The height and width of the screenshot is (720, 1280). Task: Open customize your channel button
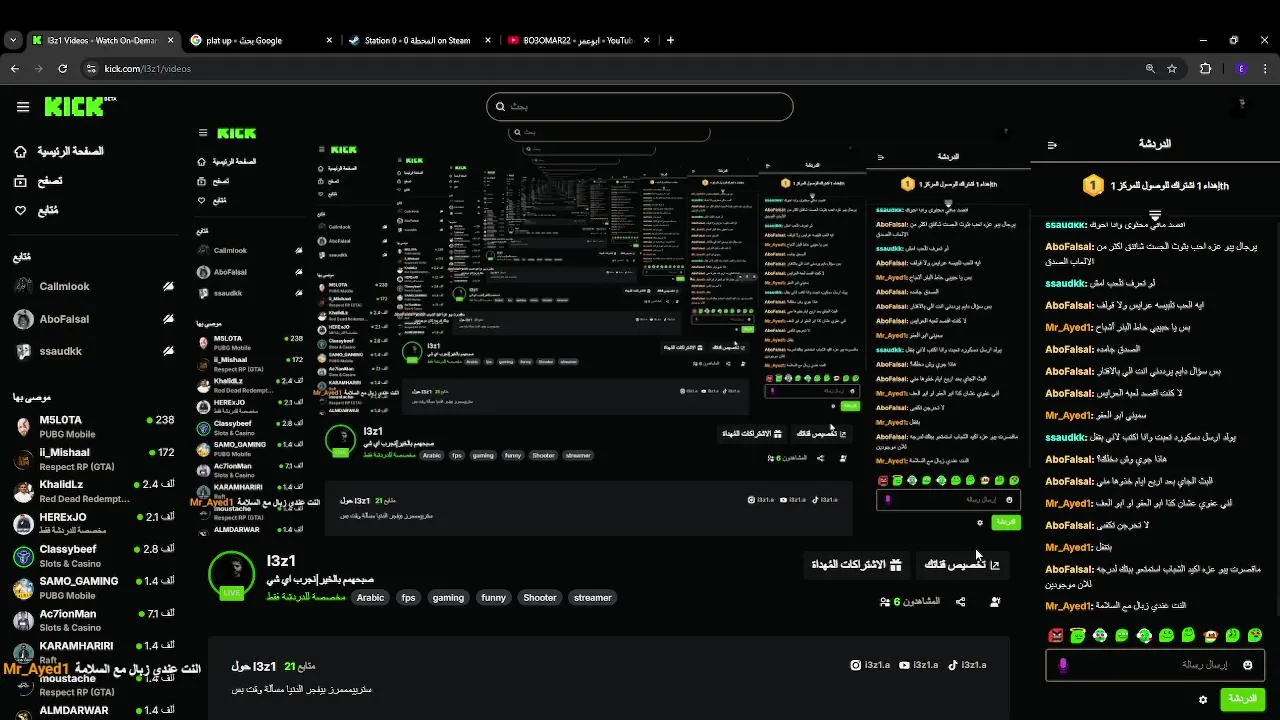click(x=962, y=565)
